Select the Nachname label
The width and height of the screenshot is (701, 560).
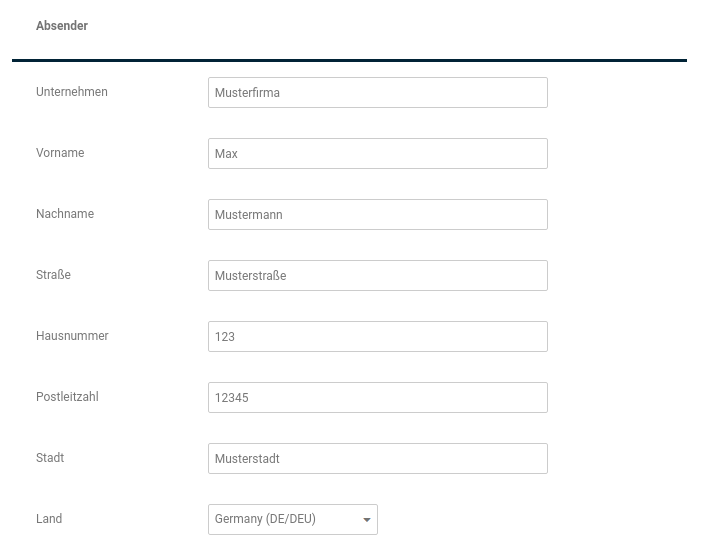65,214
